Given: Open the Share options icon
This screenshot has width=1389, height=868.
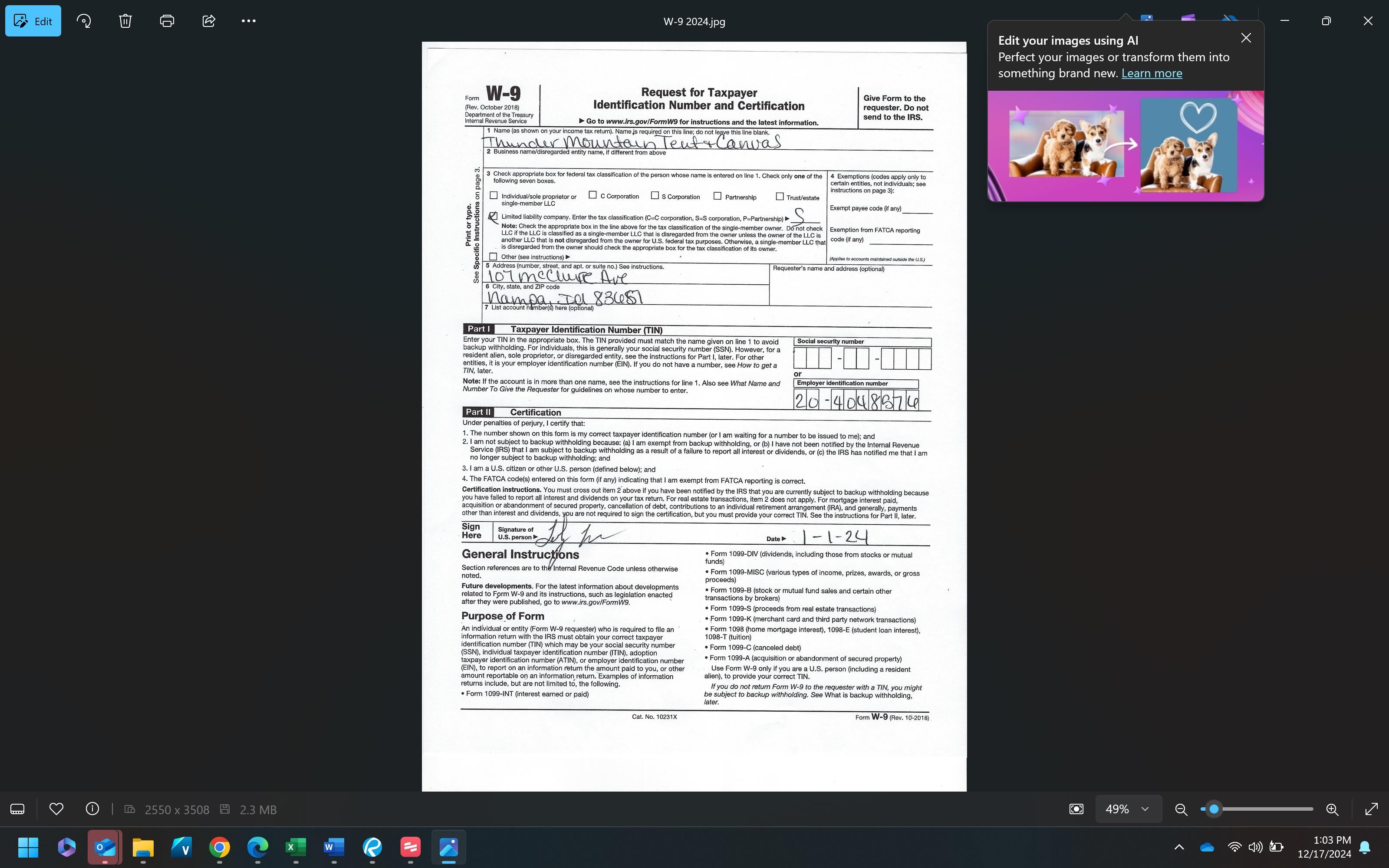Looking at the screenshot, I should click(209, 21).
